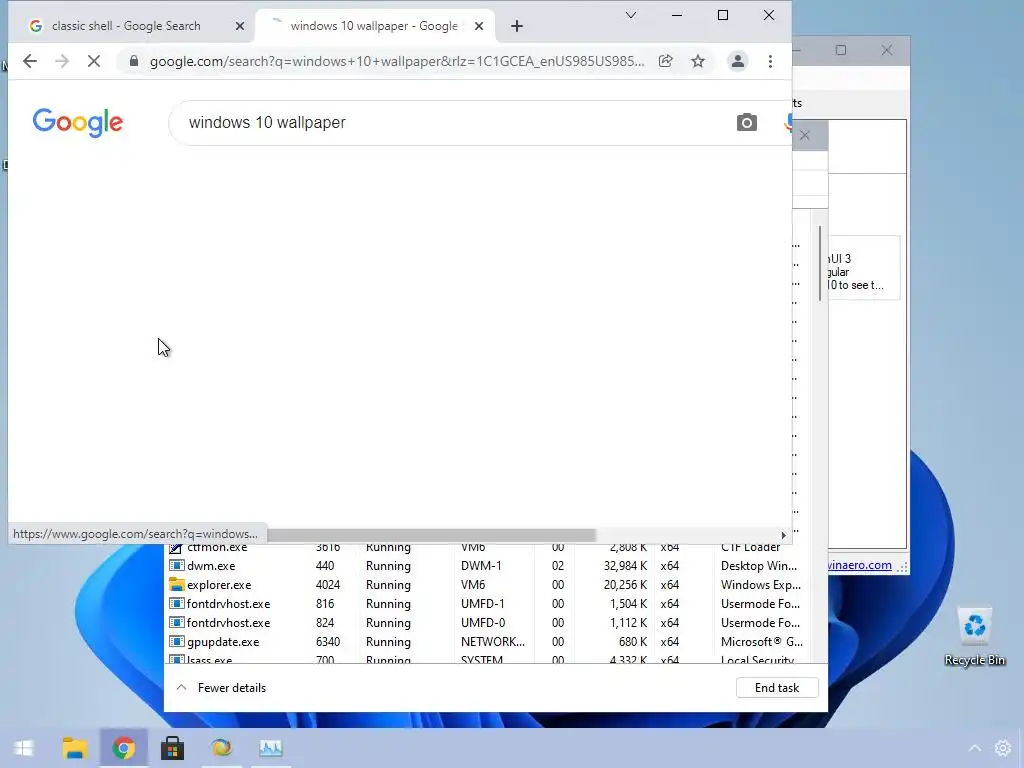Open Chrome tab search chevron

[x=631, y=15]
